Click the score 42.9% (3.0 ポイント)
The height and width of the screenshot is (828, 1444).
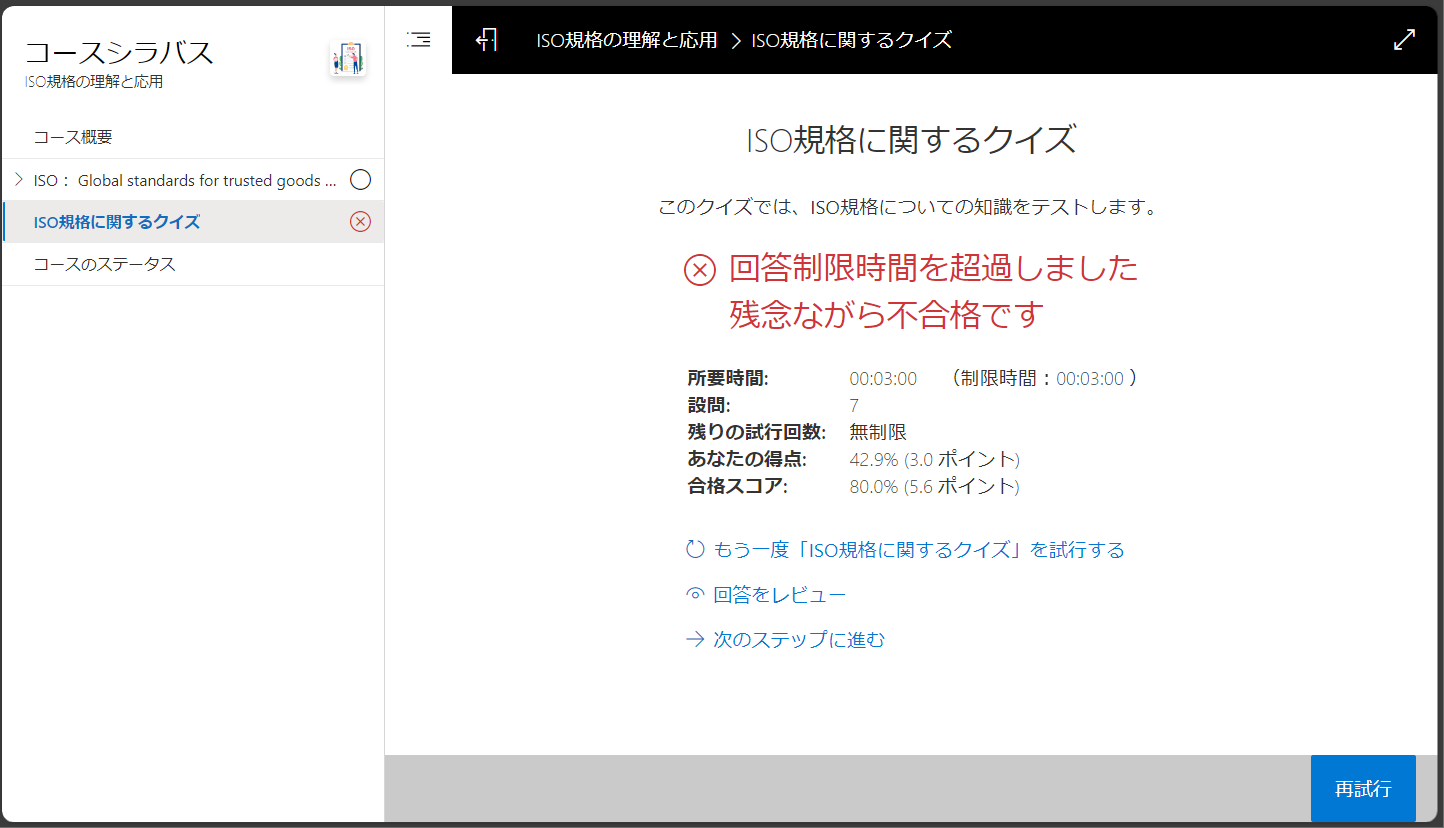point(934,460)
